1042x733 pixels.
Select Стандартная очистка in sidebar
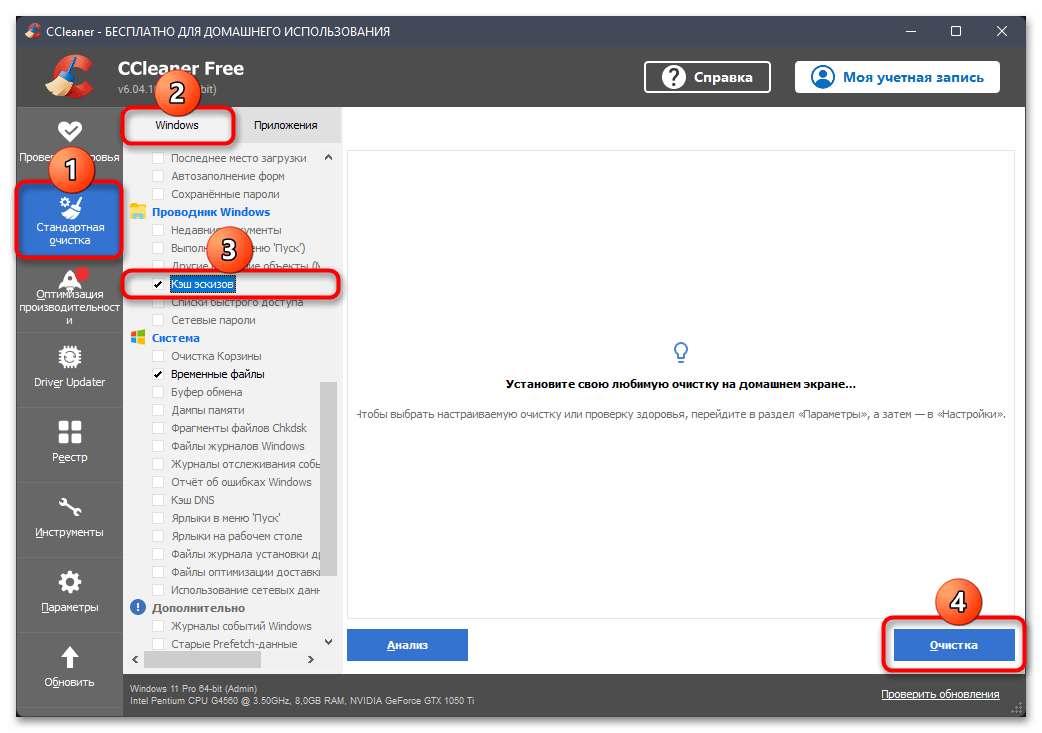pos(69,220)
